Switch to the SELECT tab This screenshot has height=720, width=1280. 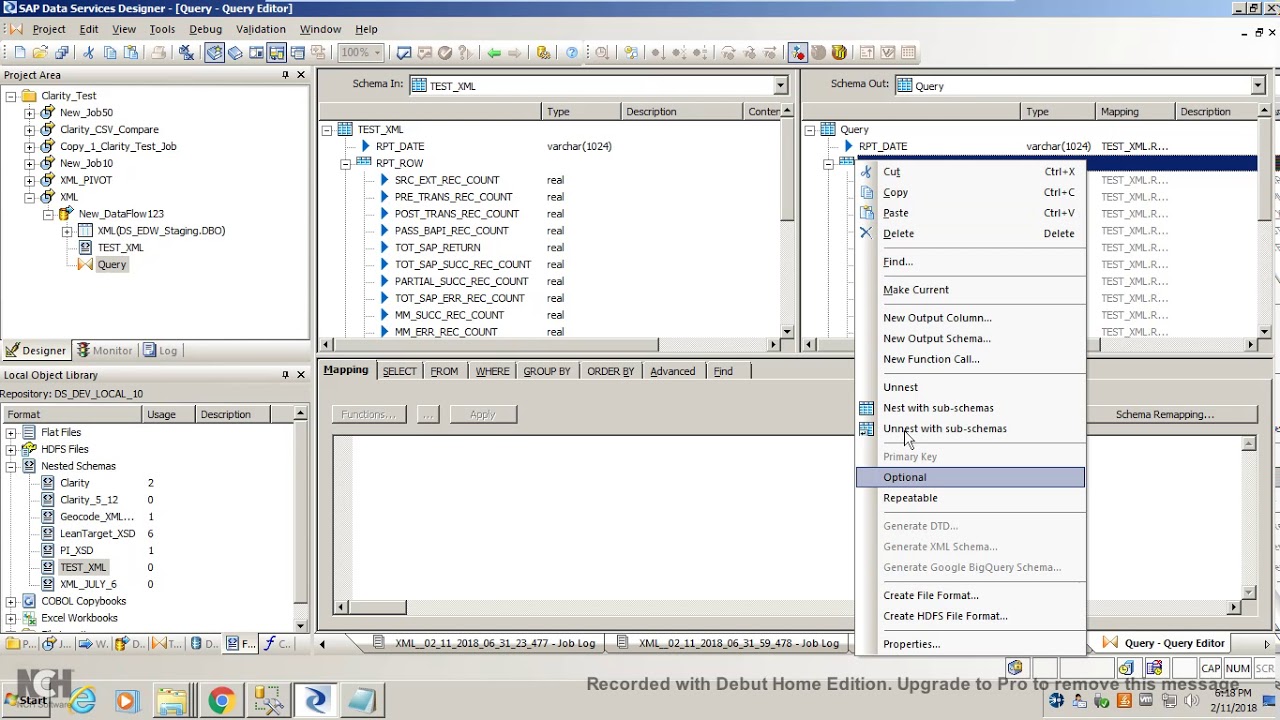399,371
